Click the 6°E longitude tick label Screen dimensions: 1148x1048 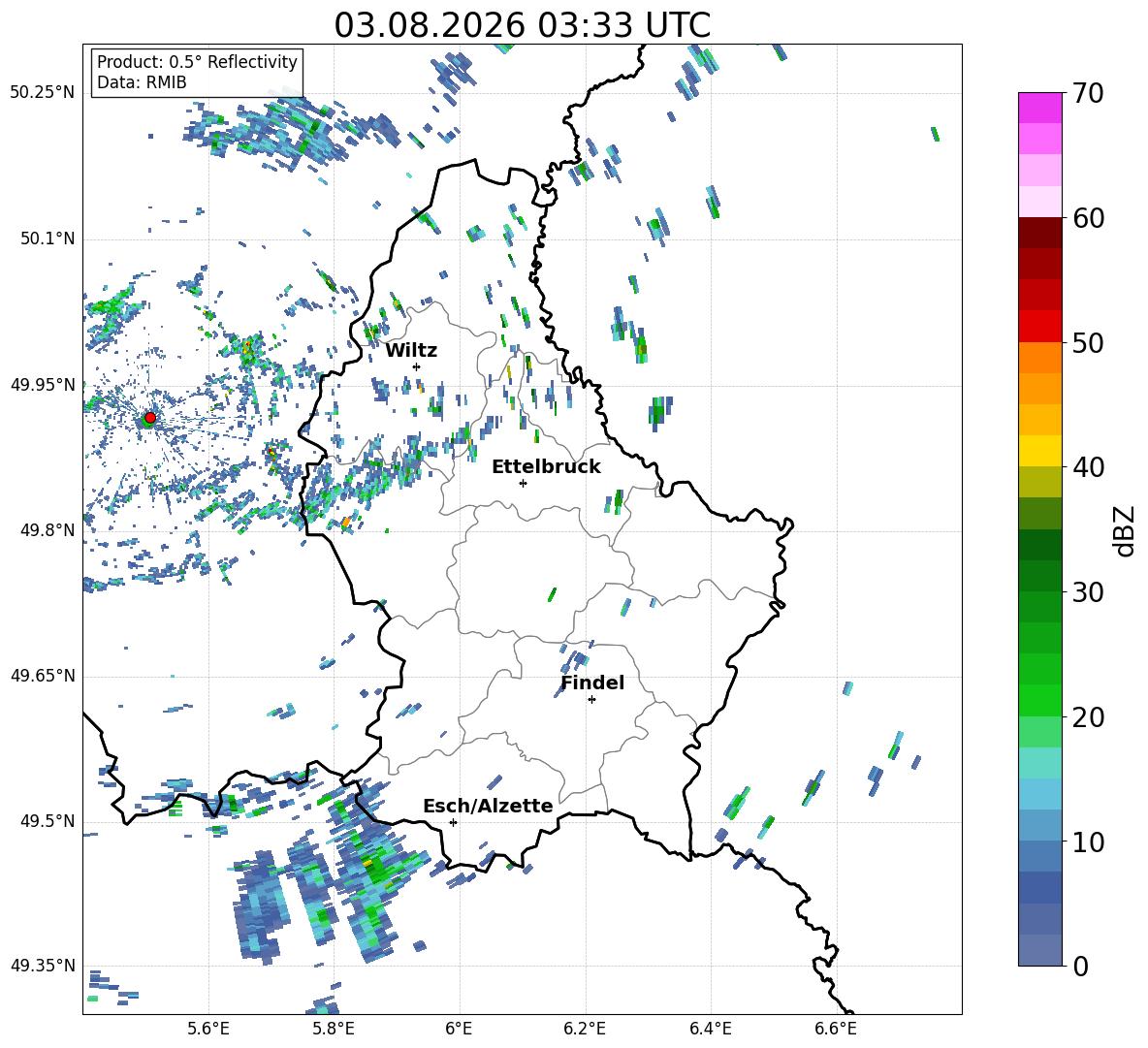pos(459,1029)
